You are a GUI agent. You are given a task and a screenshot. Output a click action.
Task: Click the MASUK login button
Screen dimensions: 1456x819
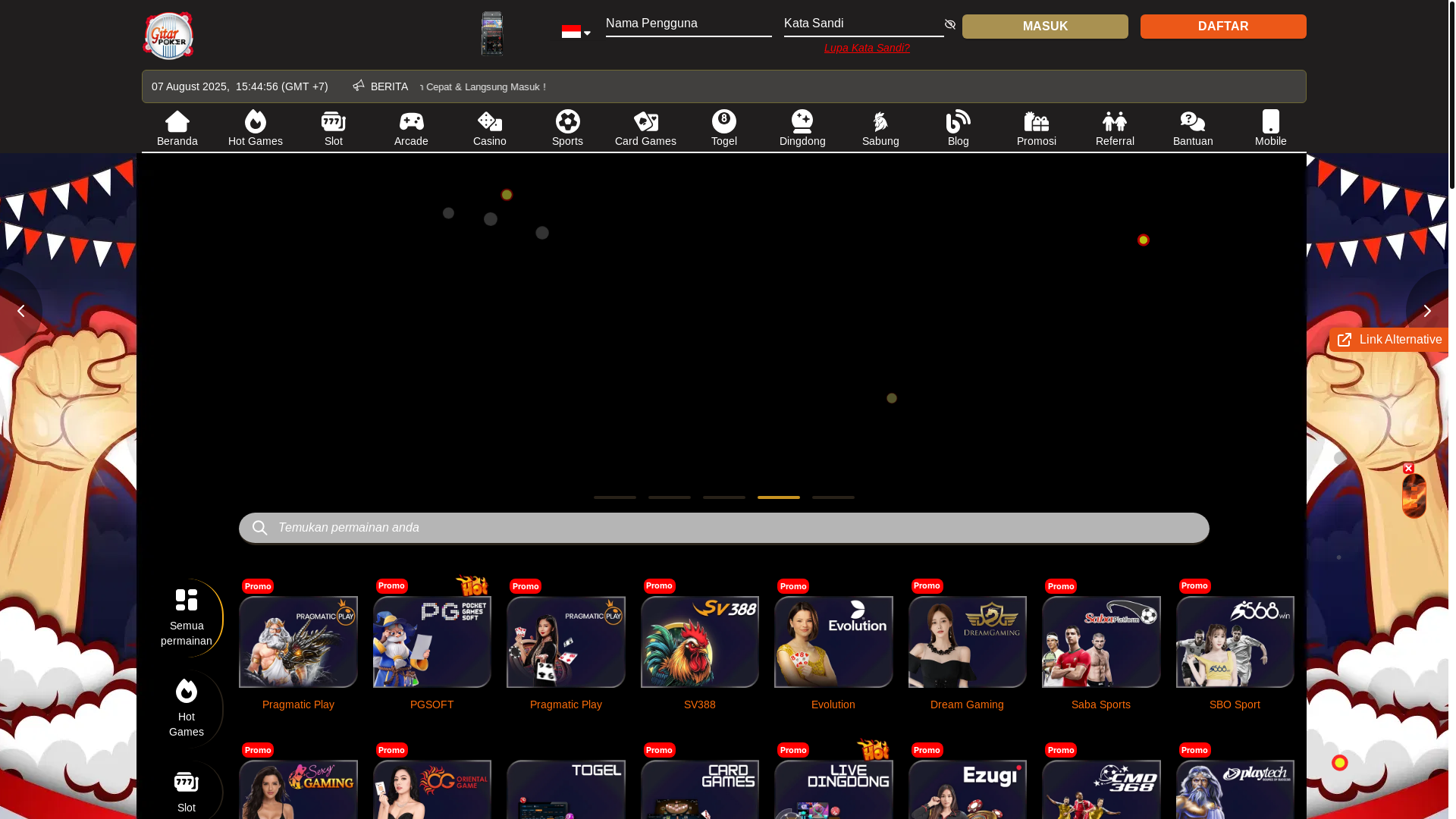tap(1045, 27)
